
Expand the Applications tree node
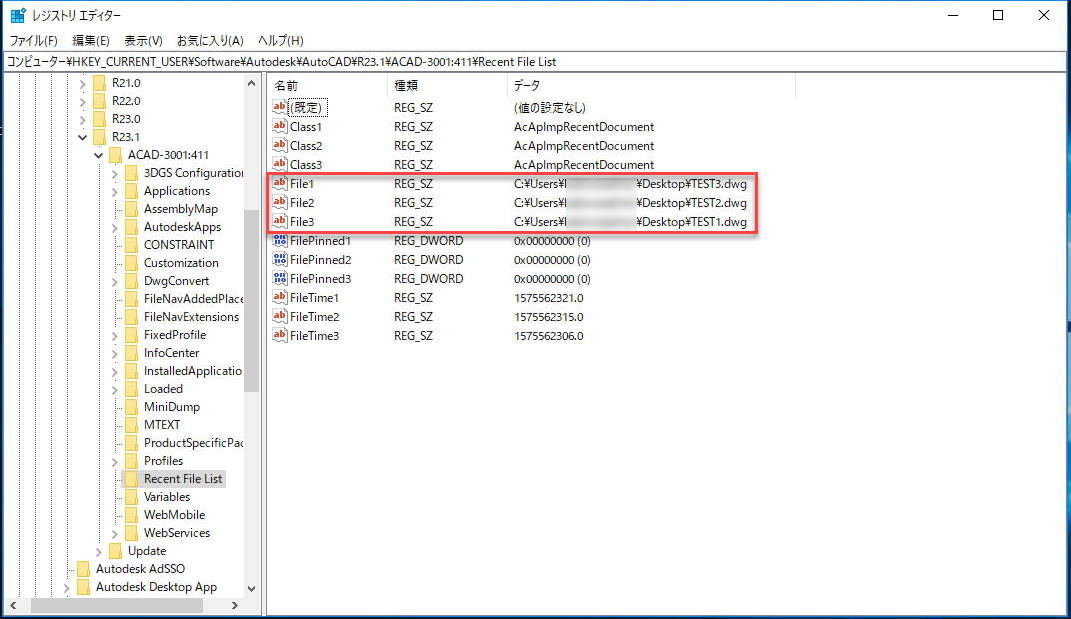(115, 191)
